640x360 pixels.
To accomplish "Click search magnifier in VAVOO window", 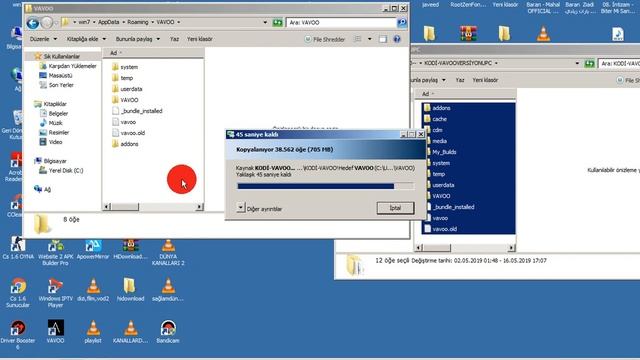I will (x=402, y=22).
